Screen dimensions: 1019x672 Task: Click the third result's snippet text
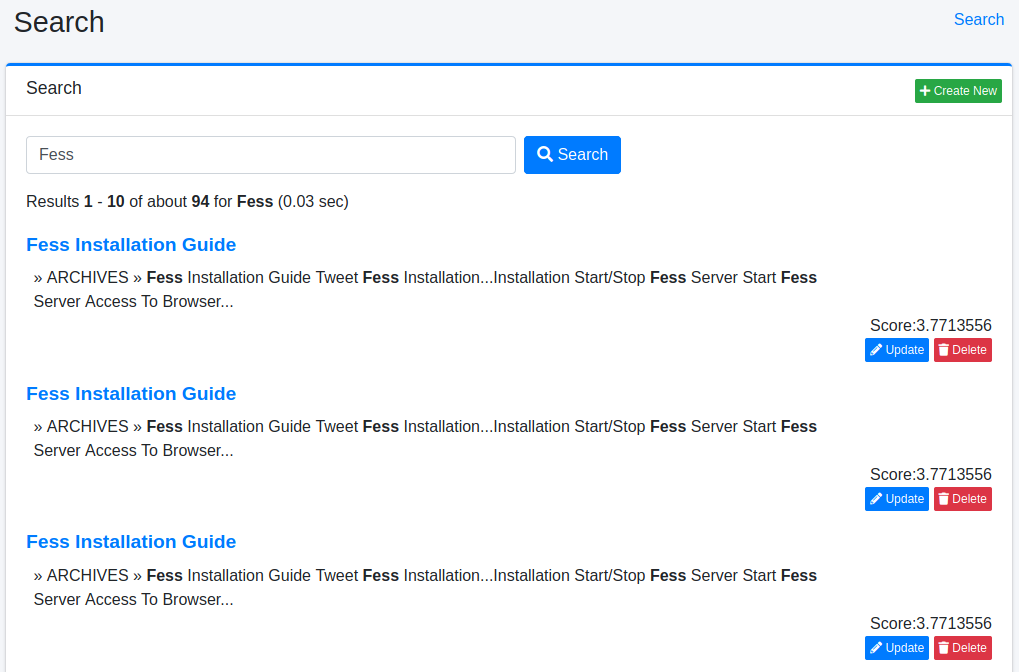pyautogui.click(x=425, y=587)
